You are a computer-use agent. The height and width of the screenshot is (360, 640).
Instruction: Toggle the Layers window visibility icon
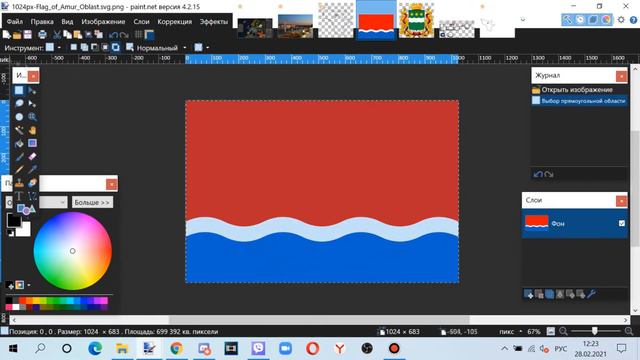click(593, 20)
